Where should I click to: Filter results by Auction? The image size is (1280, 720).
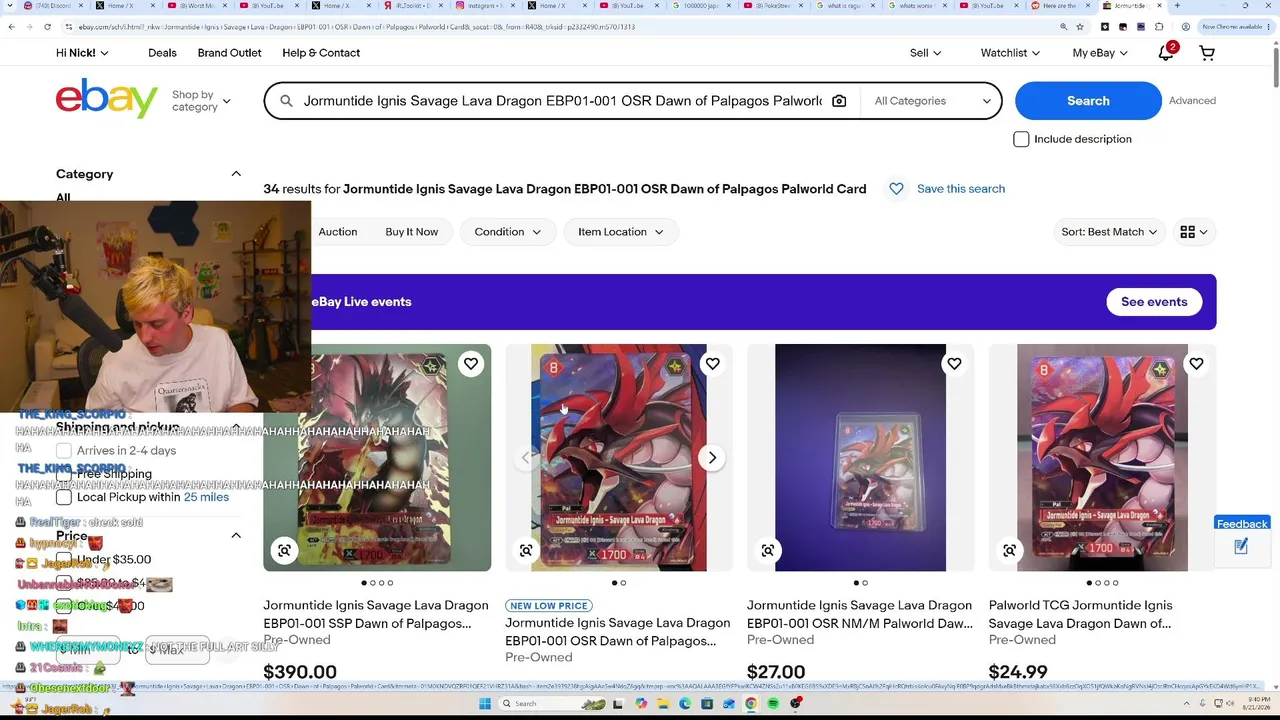[338, 232]
